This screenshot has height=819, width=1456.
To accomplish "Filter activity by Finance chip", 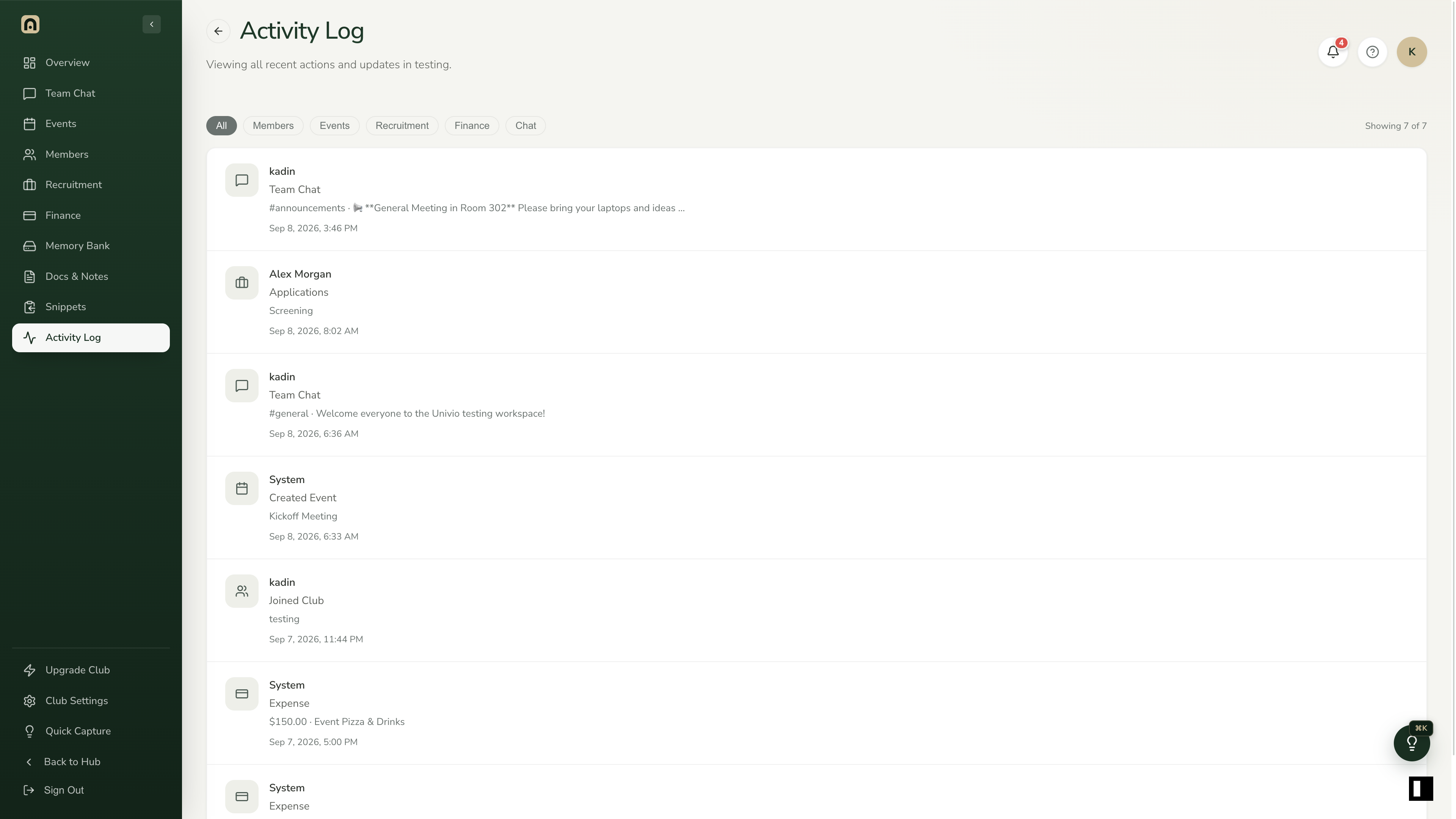I will (x=472, y=126).
